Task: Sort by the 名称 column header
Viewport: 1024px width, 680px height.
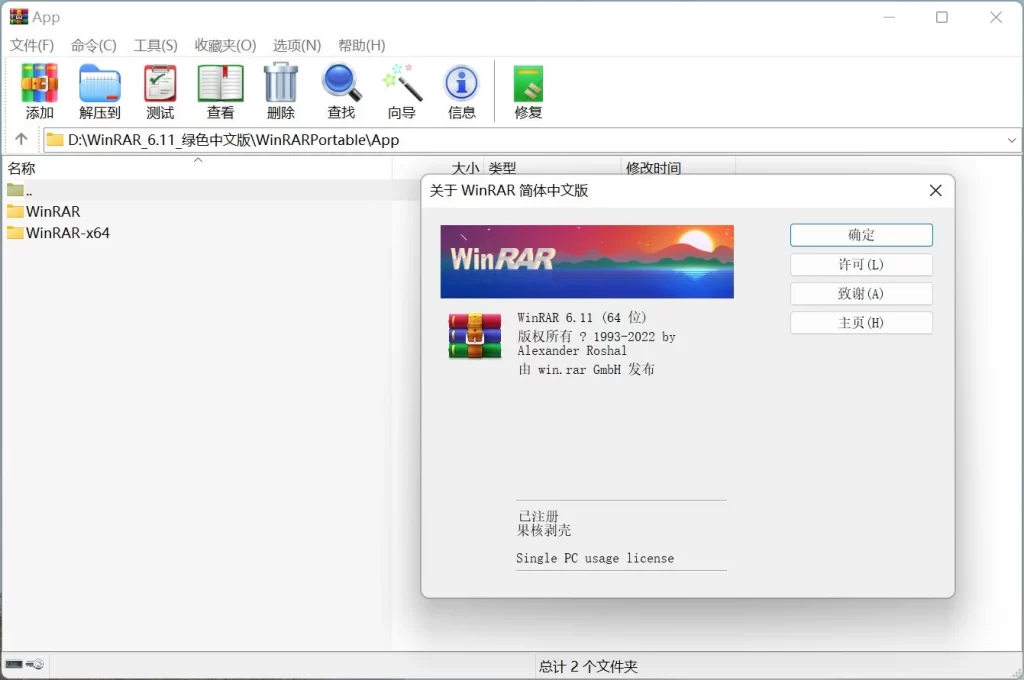Action: point(197,168)
